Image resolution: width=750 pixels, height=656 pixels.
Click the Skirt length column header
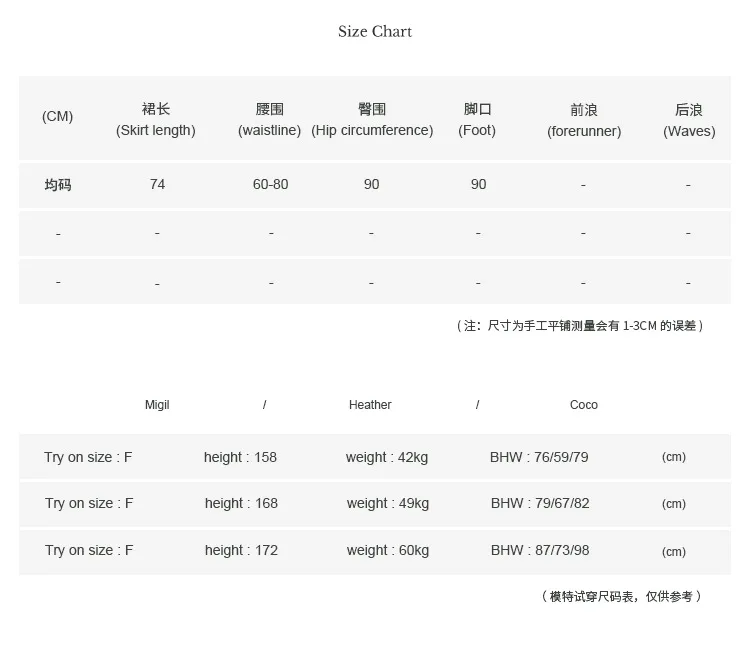pos(156,120)
